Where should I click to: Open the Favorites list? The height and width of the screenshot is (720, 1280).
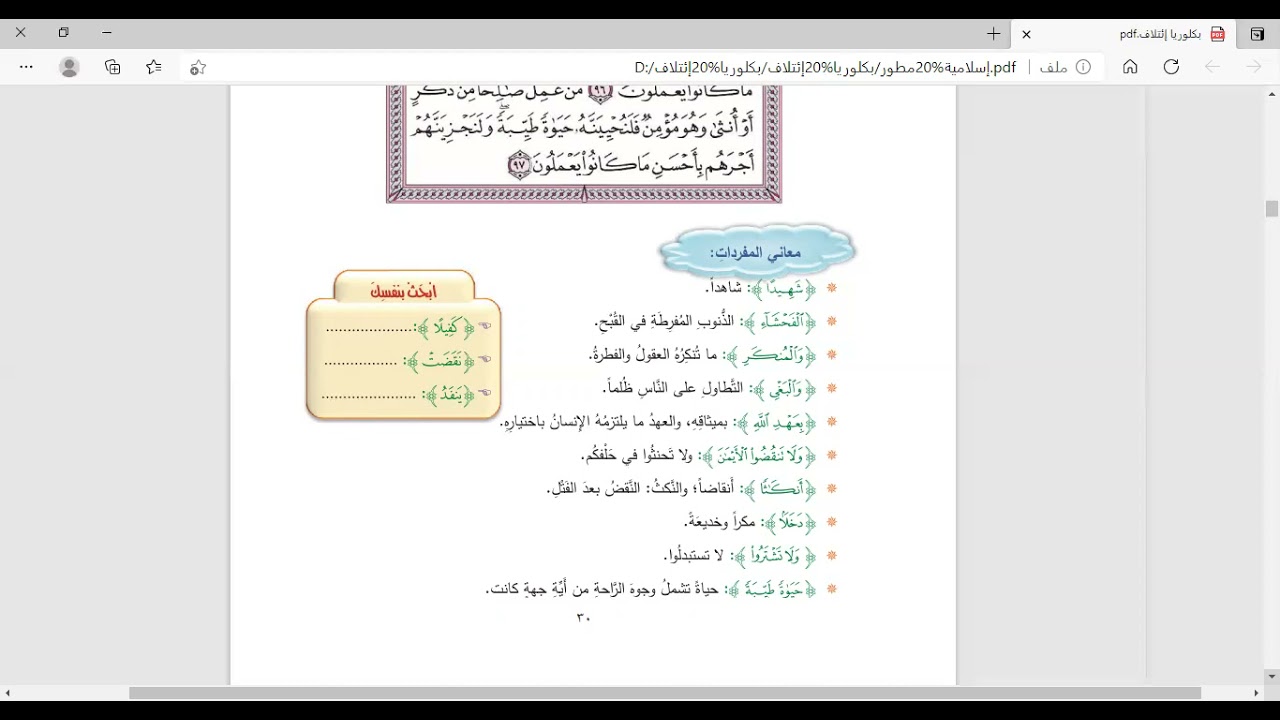click(x=154, y=67)
